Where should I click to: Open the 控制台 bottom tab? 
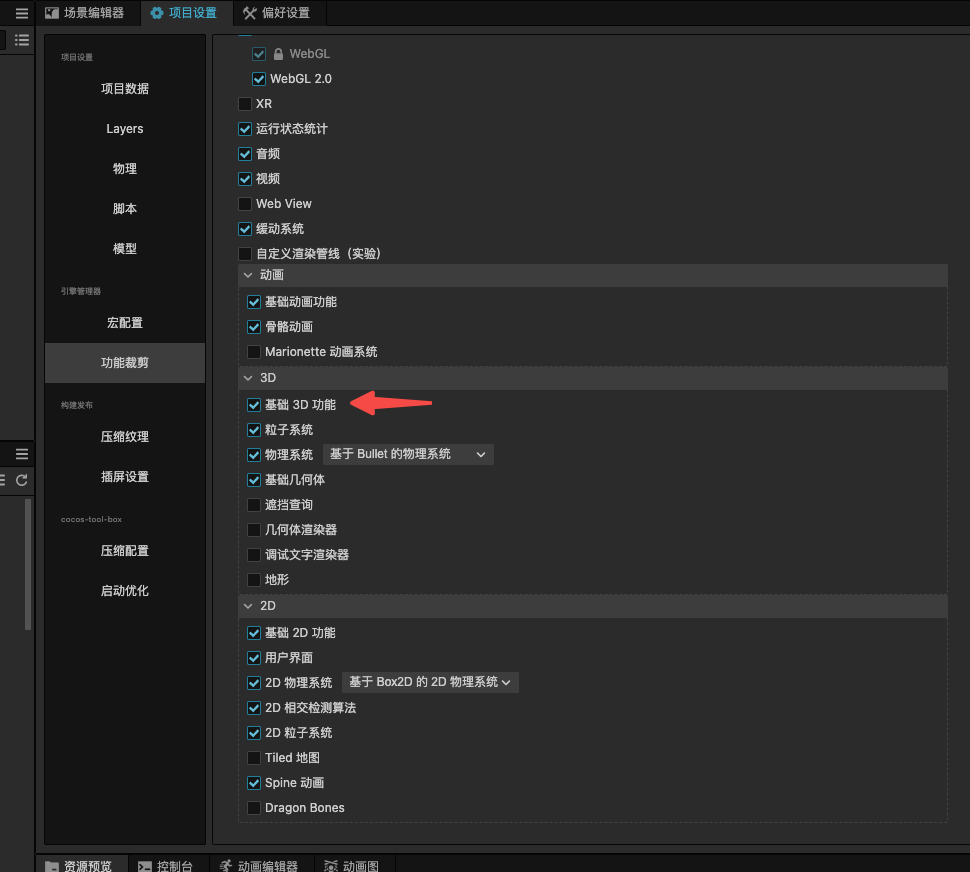click(168, 865)
